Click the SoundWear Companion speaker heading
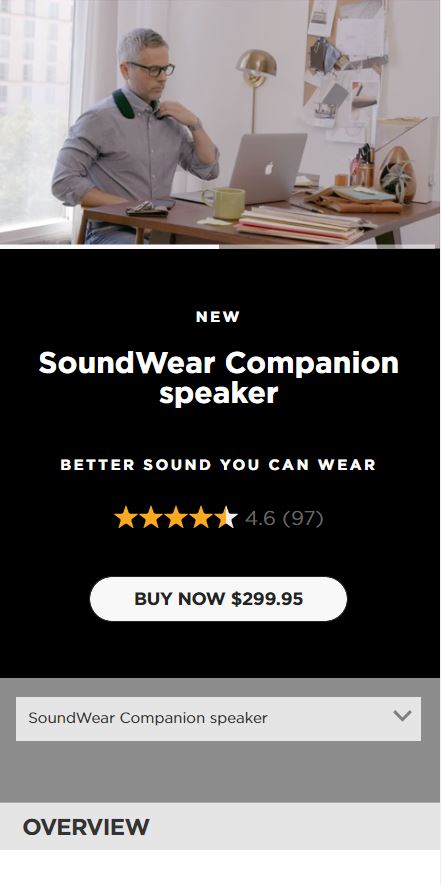The height and width of the screenshot is (885, 441). tap(219, 378)
